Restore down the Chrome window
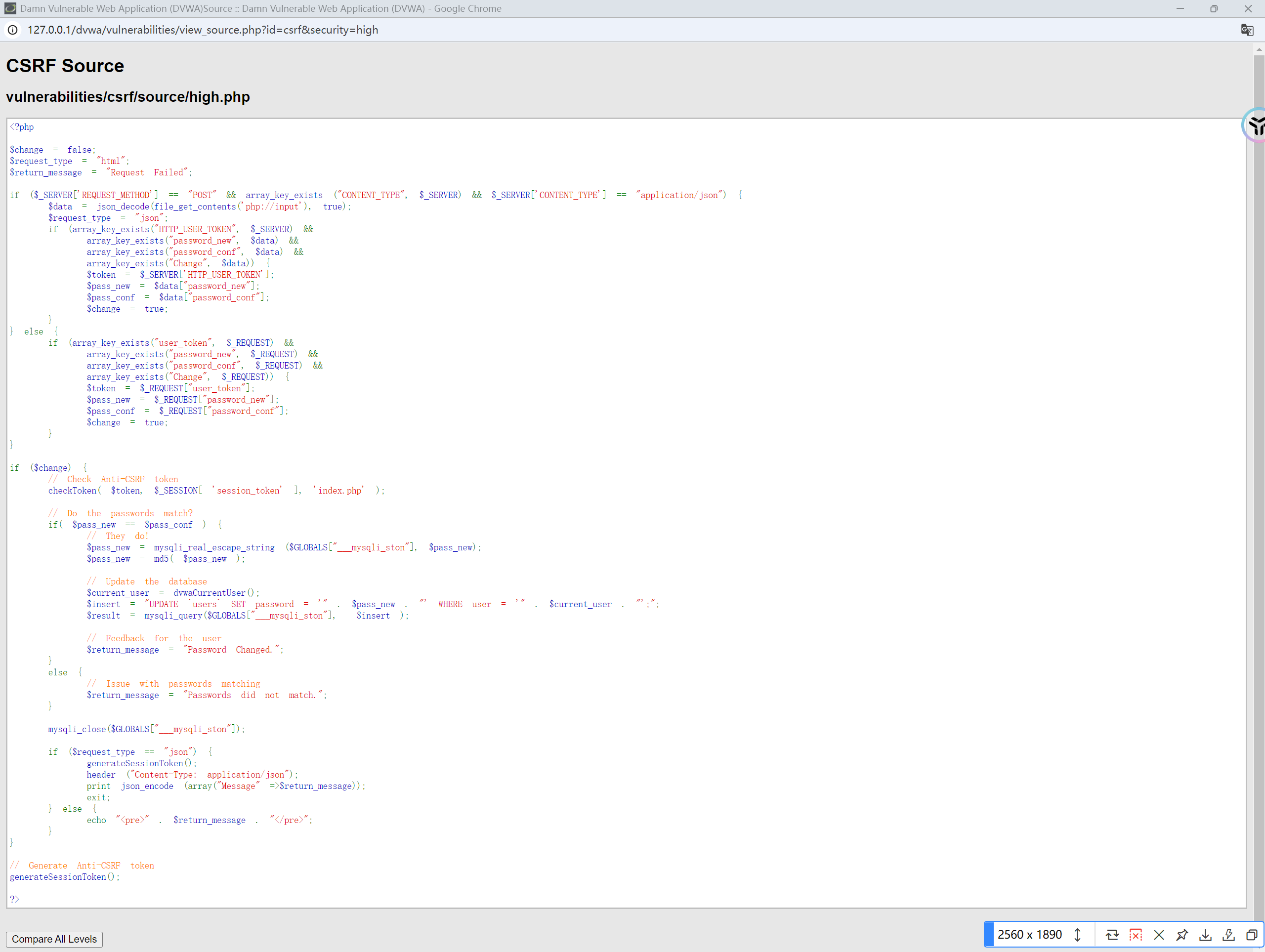This screenshot has width=1265, height=952. [x=1214, y=8]
